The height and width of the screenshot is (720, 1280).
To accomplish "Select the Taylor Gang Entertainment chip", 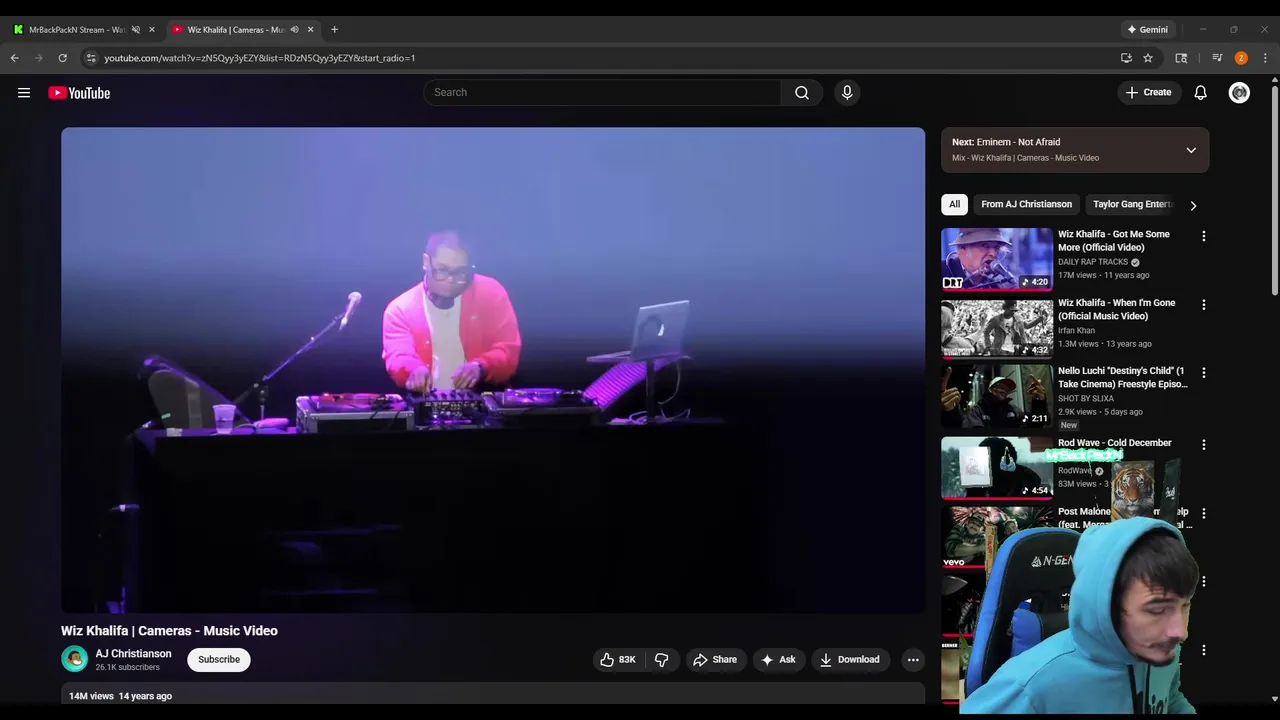I will [1132, 204].
